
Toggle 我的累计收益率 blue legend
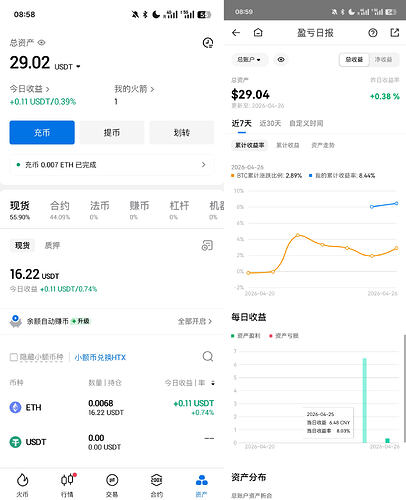click(x=342, y=175)
